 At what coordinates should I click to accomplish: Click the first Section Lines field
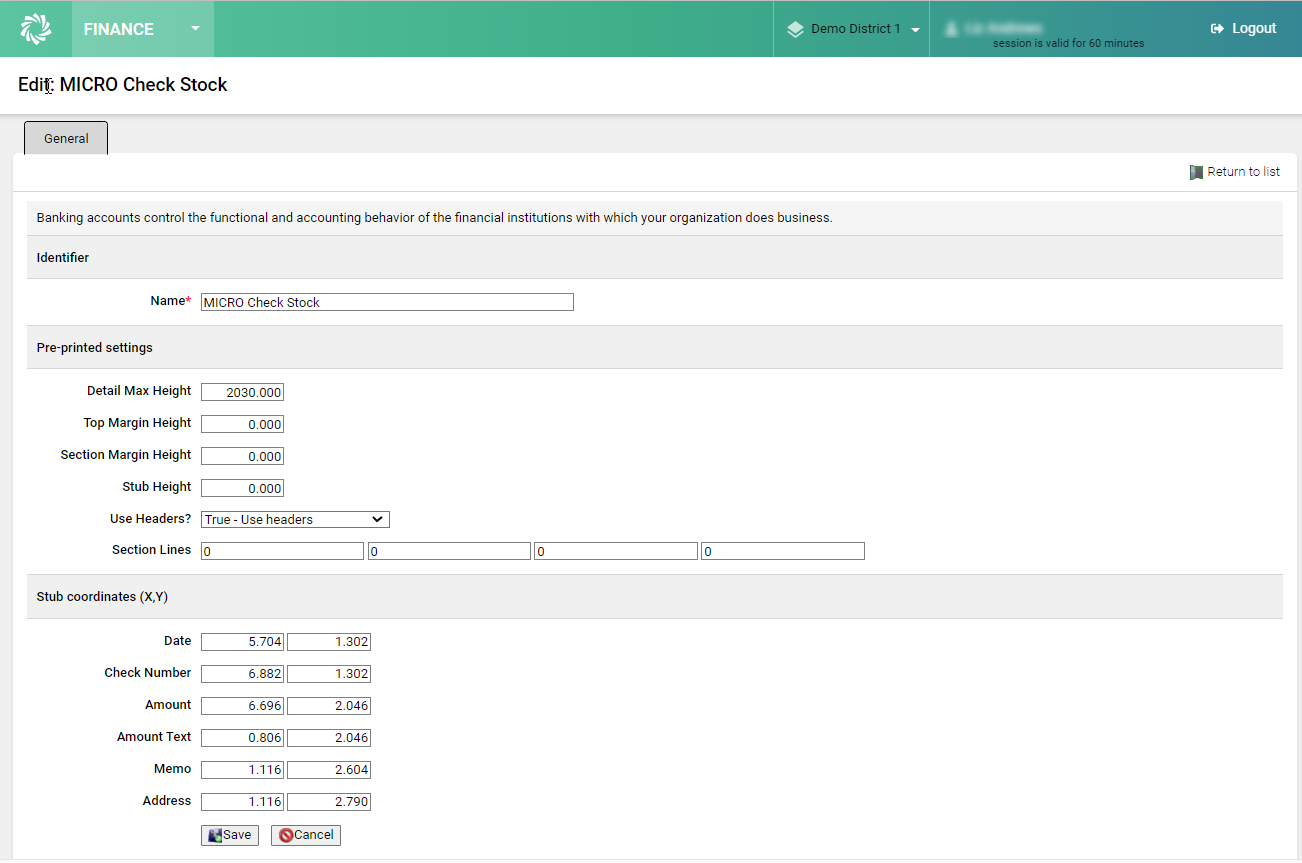281,550
